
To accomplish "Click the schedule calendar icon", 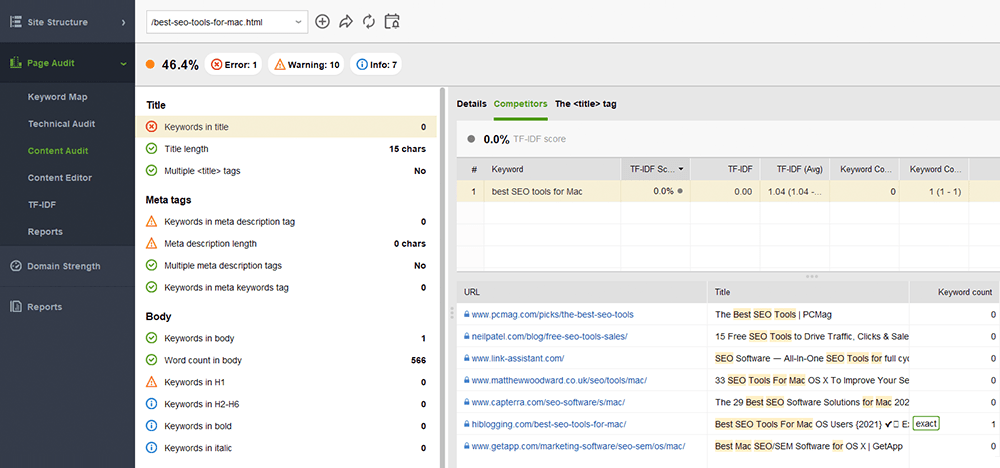I will click(392, 22).
